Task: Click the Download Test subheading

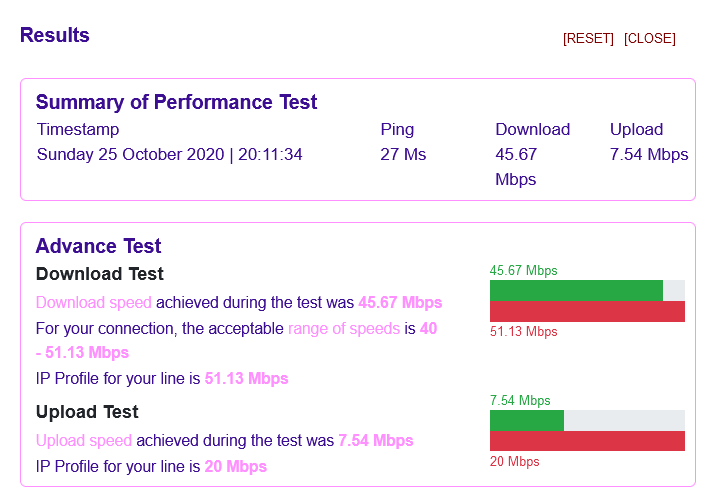Action: (100, 274)
